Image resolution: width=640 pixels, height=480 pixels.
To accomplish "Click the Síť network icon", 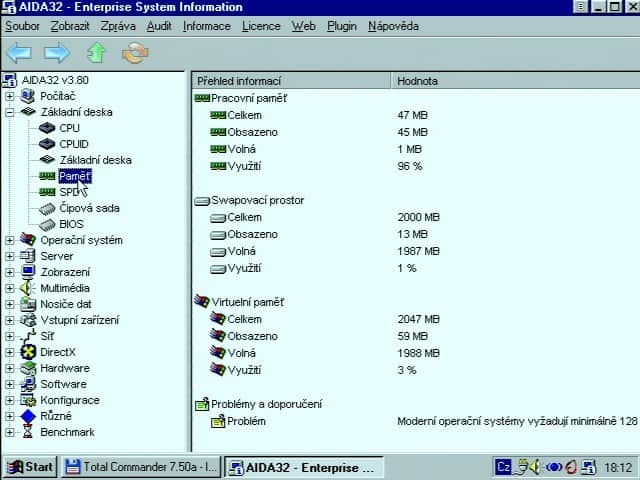I will pos(28,336).
